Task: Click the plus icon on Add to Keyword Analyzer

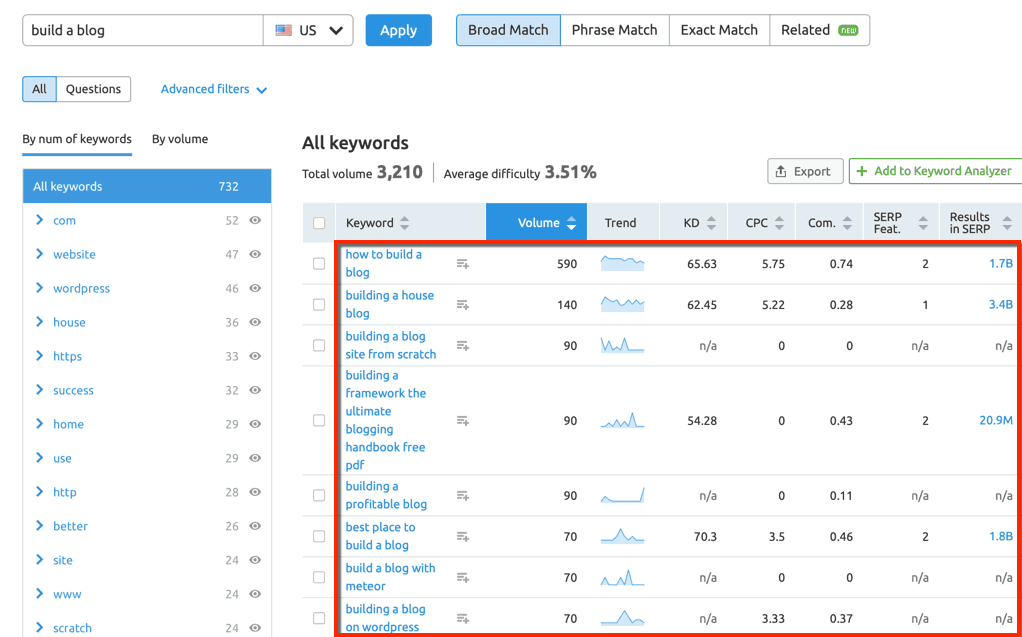Action: [862, 171]
